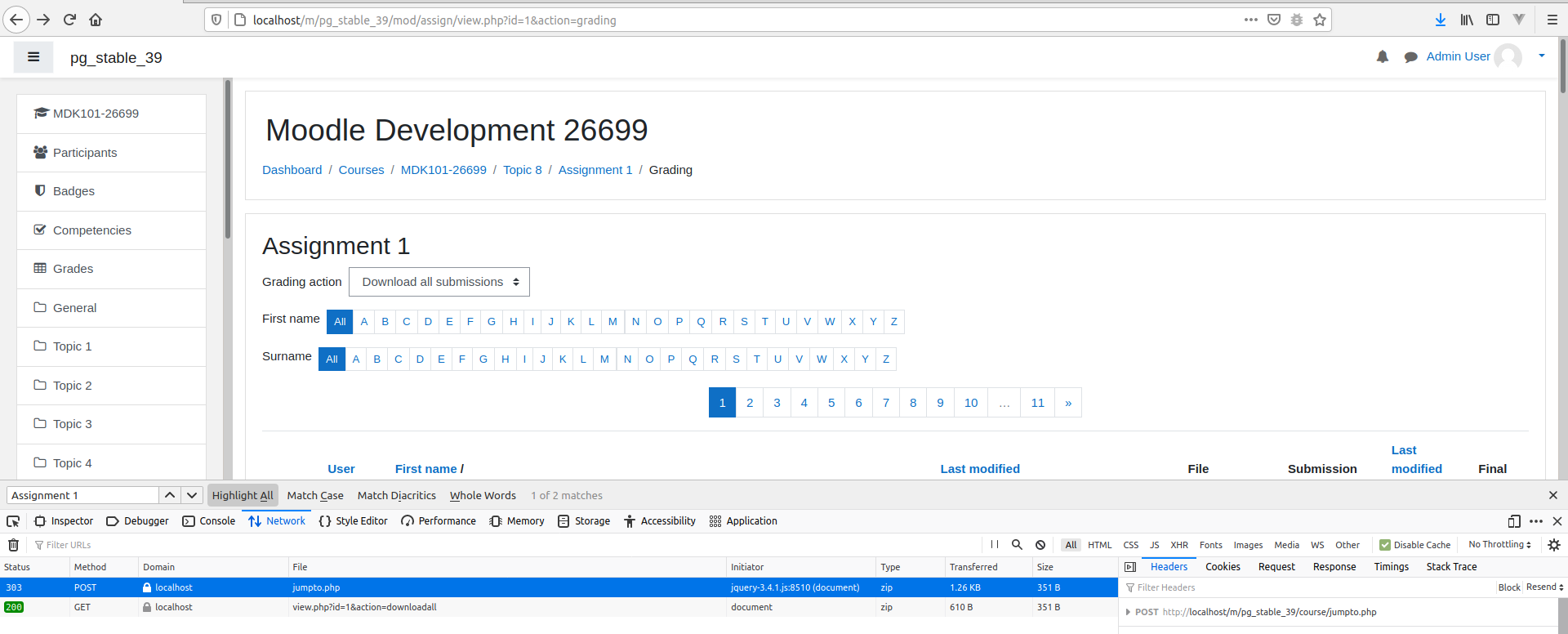Viewport: 1568px width, 634px height.
Task: Switch to the Debugger devtools tab
Action: click(x=137, y=521)
